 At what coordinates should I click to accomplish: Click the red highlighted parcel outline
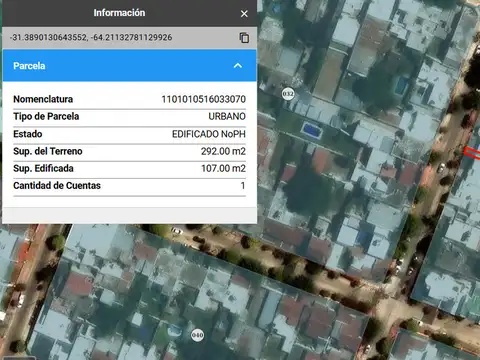click(x=472, y=152)
